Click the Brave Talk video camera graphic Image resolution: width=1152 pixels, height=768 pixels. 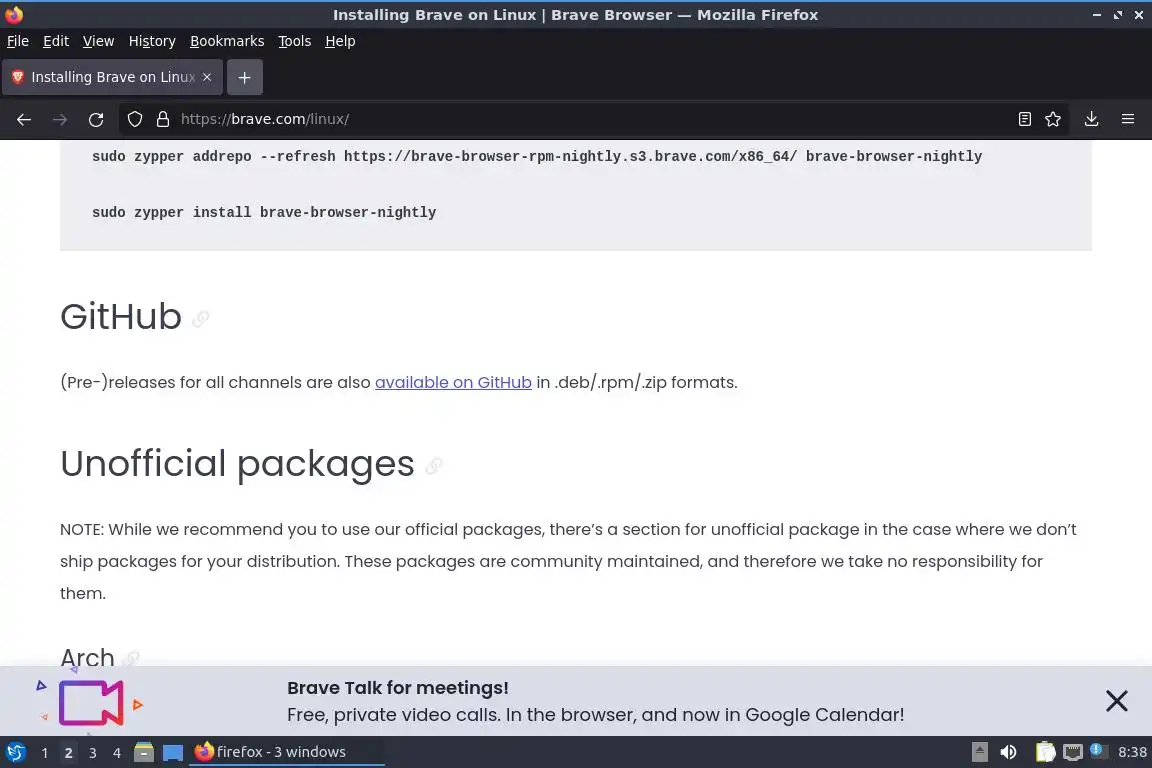(90, 703)
